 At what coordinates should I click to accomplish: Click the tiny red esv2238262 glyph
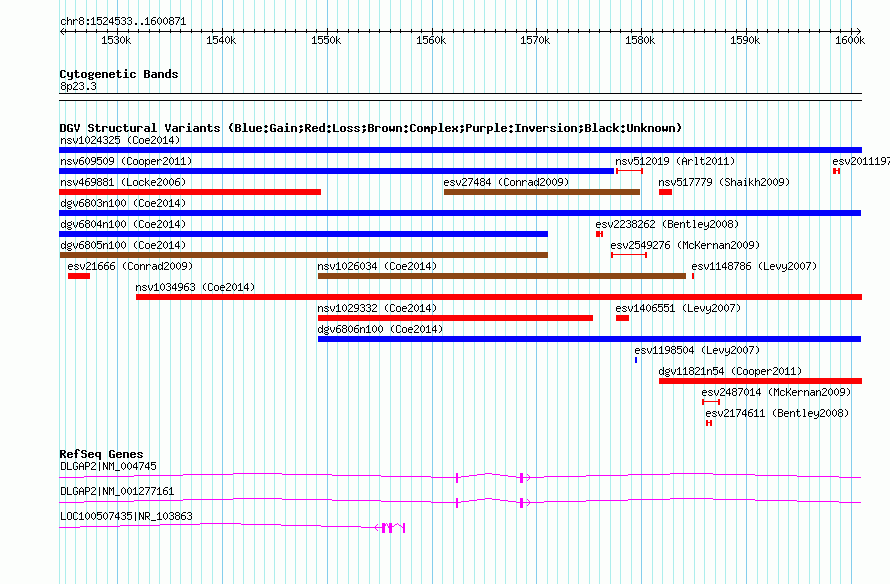pos(599,234)
